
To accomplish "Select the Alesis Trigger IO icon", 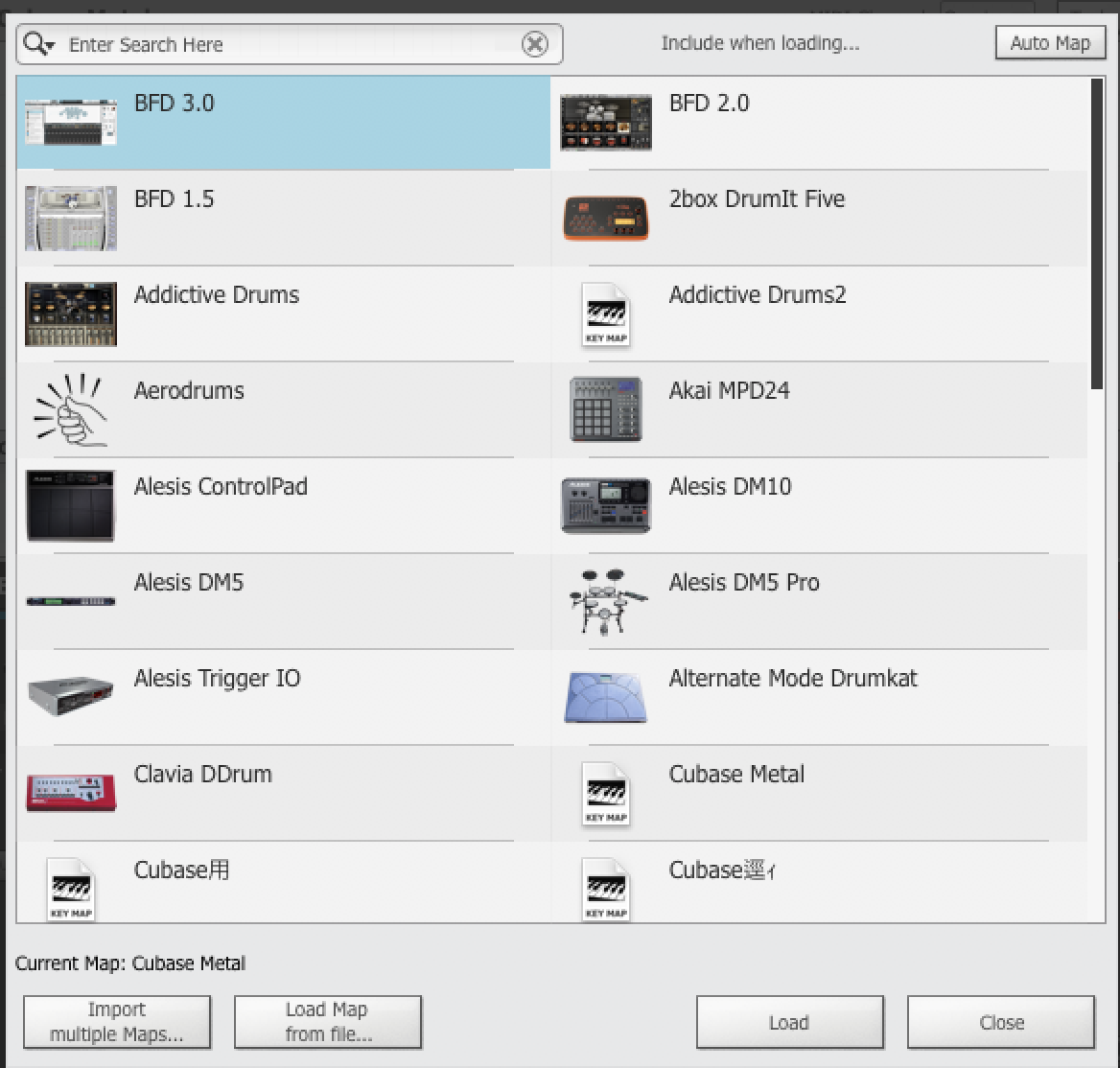I will coord(71,695).
